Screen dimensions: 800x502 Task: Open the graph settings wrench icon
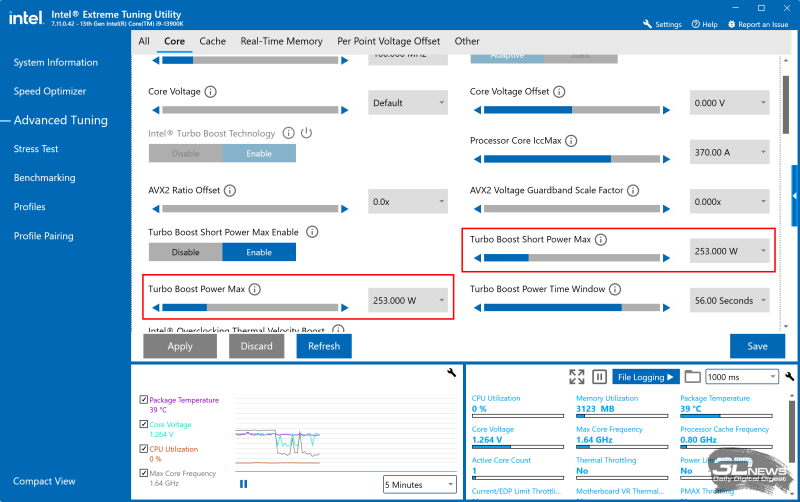(451, 373)
